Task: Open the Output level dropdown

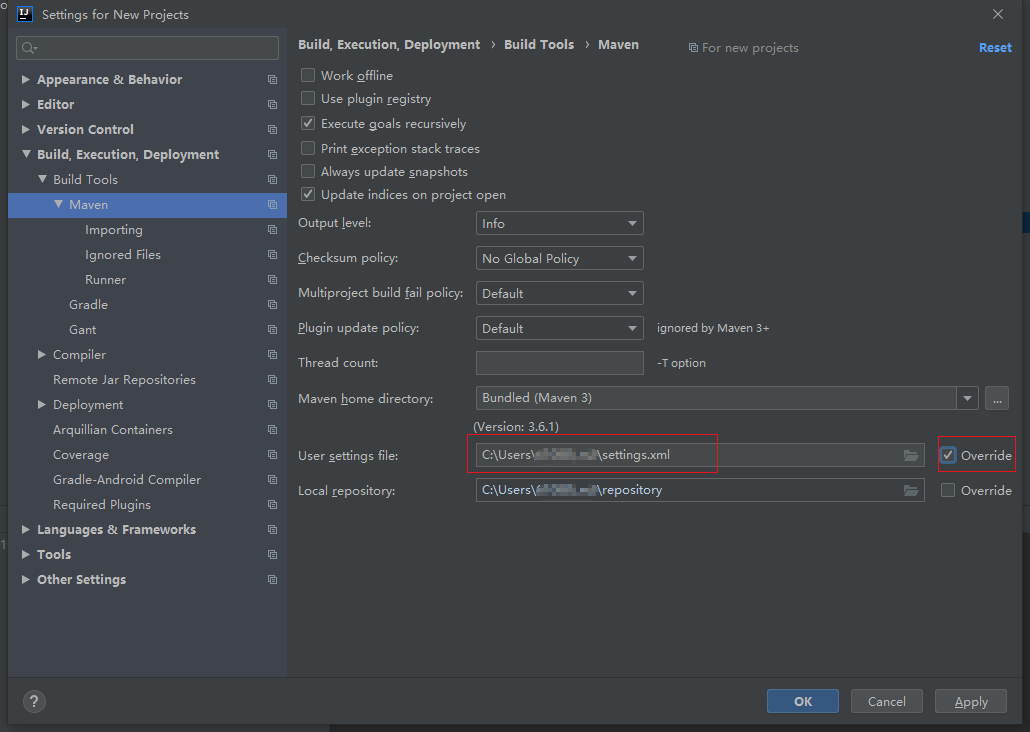Action: (559, 224)
